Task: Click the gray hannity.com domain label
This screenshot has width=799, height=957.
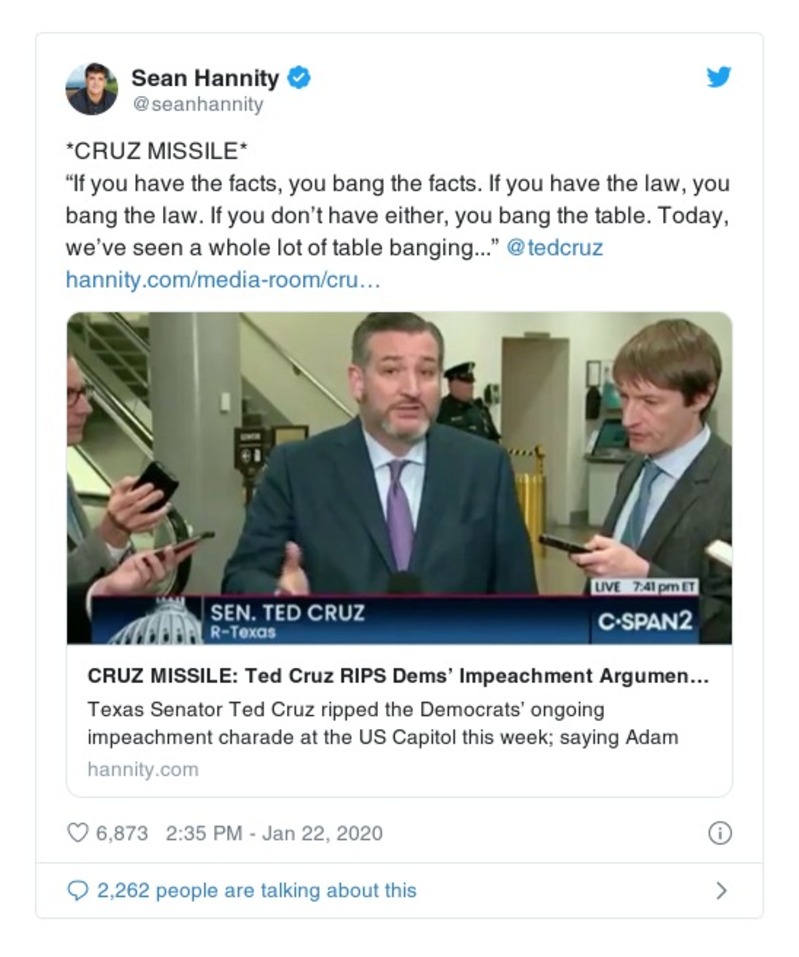Action: coord(143,769)
